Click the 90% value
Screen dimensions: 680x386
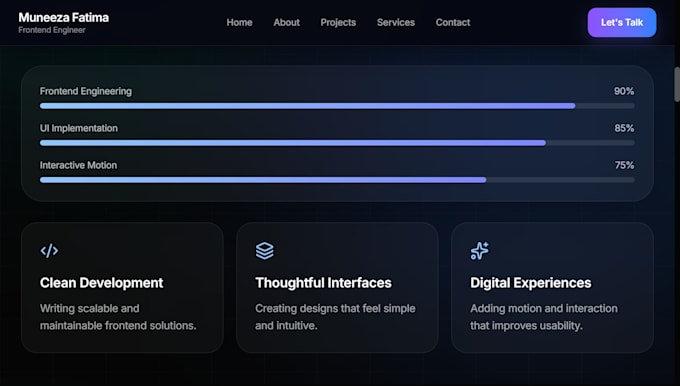624,92
